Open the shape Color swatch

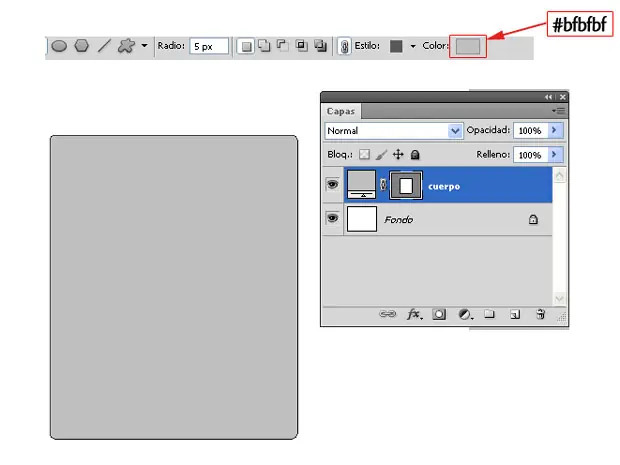(x=468, y=46)
